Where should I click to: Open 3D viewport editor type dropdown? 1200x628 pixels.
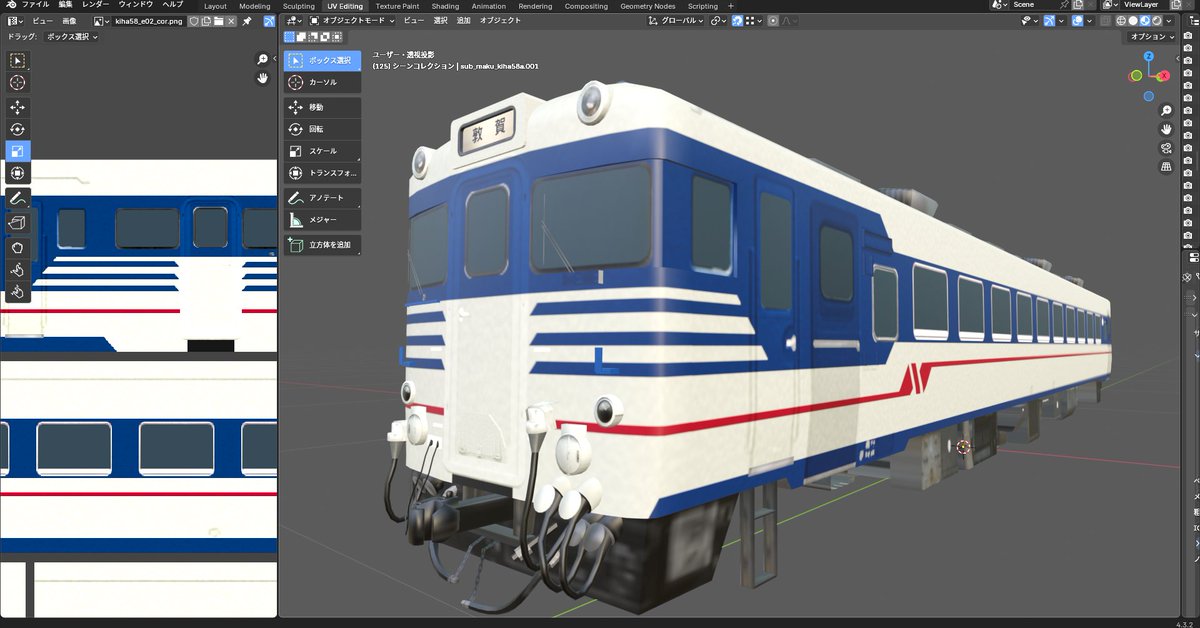[295, 20]
